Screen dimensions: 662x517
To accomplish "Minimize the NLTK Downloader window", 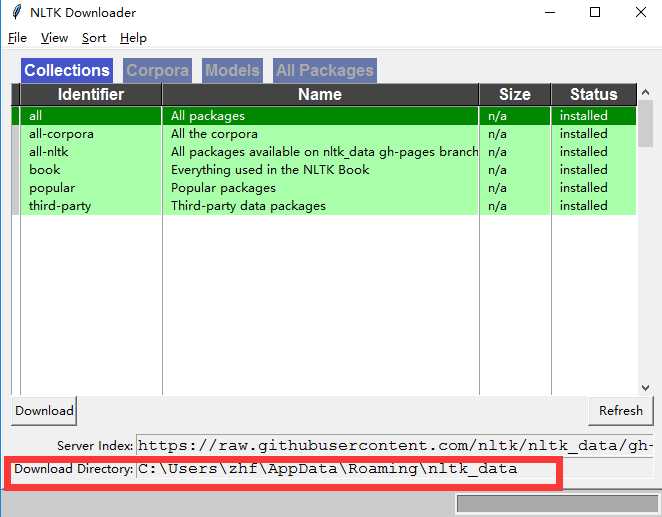I will pos(550,12).
